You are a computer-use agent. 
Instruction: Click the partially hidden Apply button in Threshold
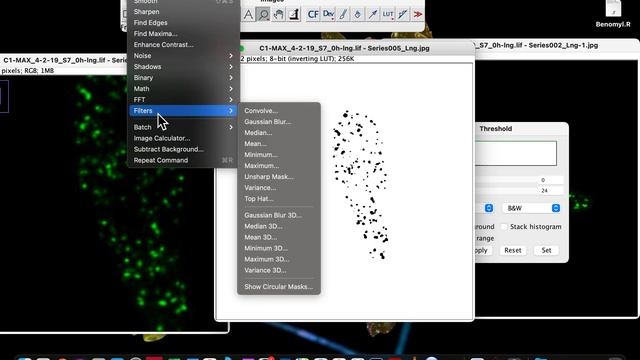pyautogui.click(x=483, y=250)
